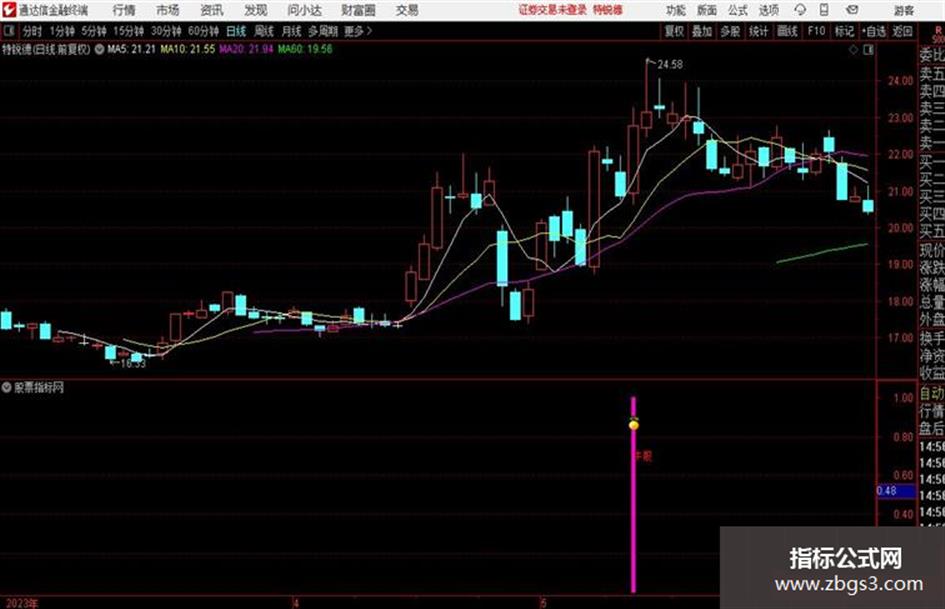The width and height of the screenshot is (945, 609).
Task: Click the magenta signal bar in indicator pane
Action: pos(633,494)
